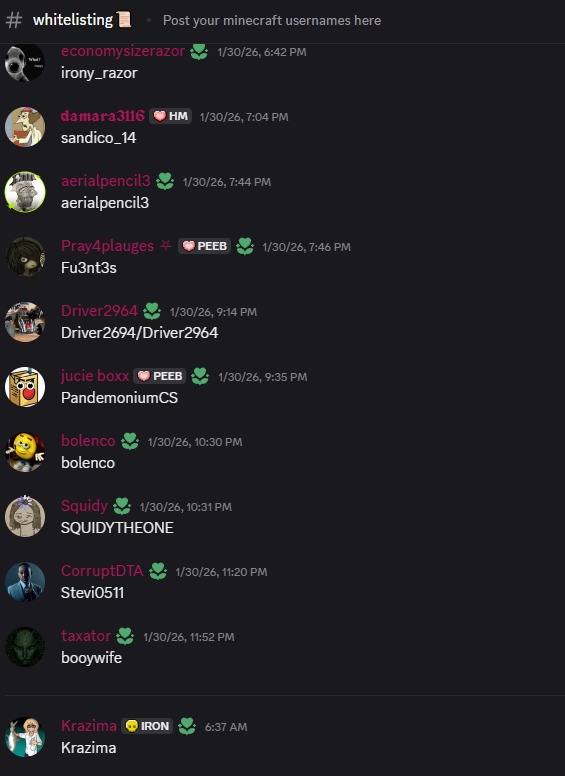565x776 pixels.
Task: Click jucie boxx's box character avatar
Action: coord(25,387)
